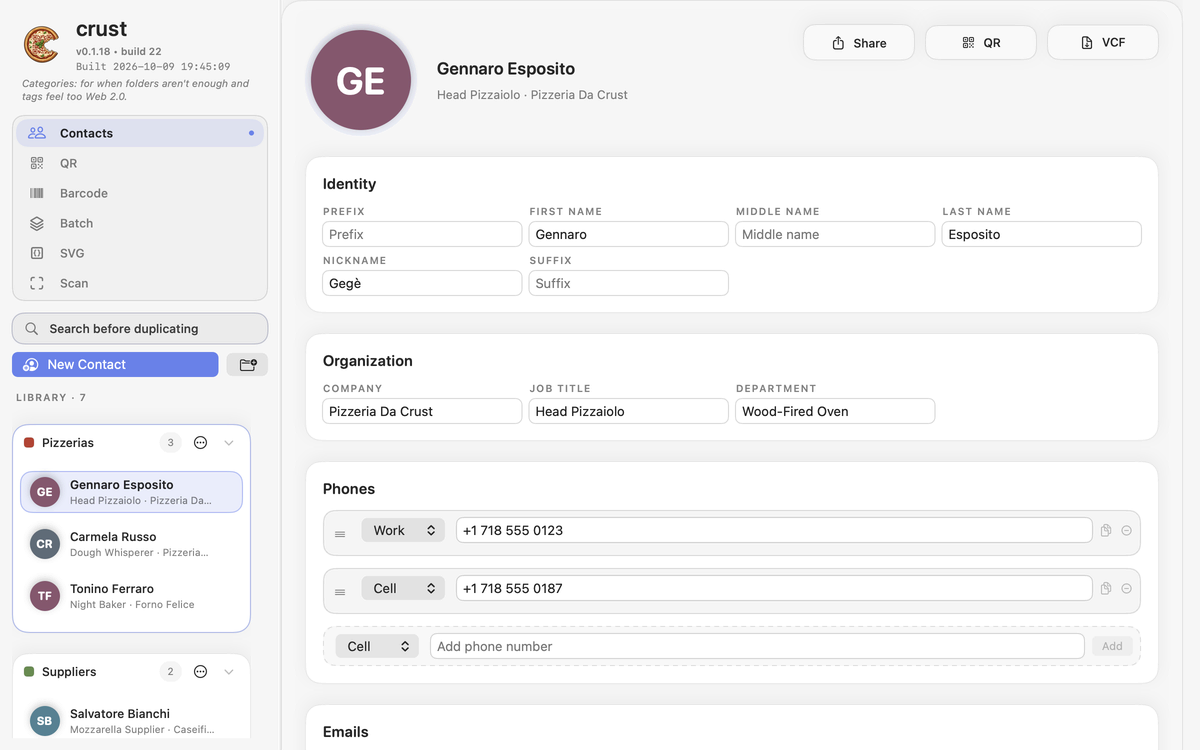This screenshot has height=750, width=1200.
Task: Export the contact with the VCF button
Action: tap(1103, 43)
